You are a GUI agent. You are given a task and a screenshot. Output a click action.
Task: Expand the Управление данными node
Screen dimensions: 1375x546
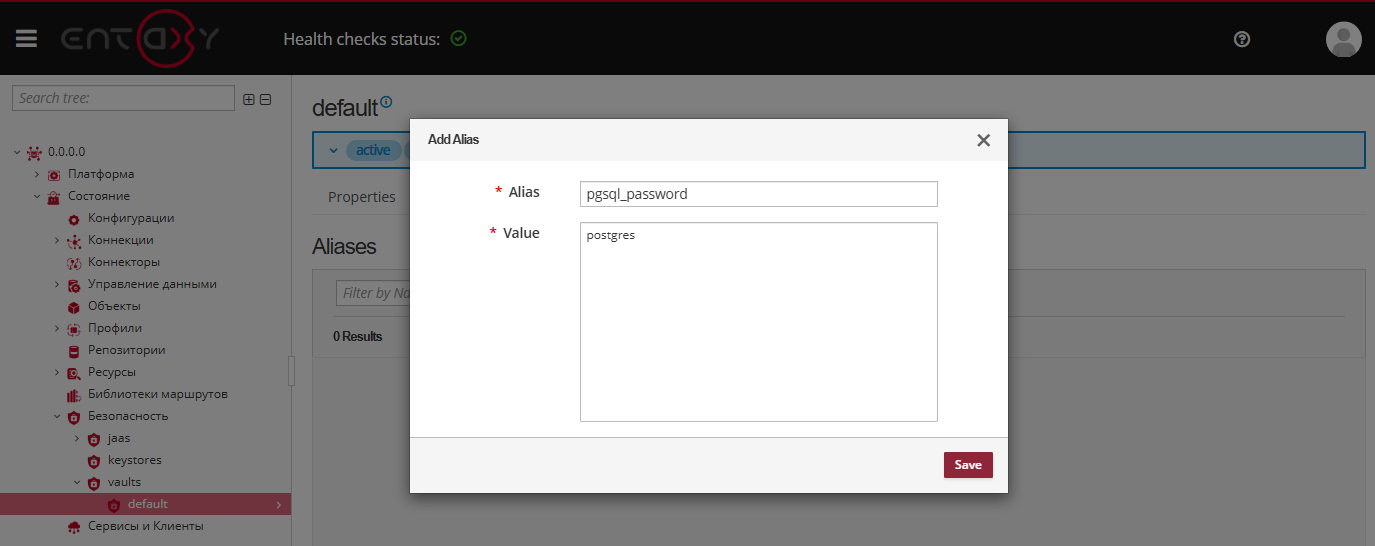click(57, 284)
